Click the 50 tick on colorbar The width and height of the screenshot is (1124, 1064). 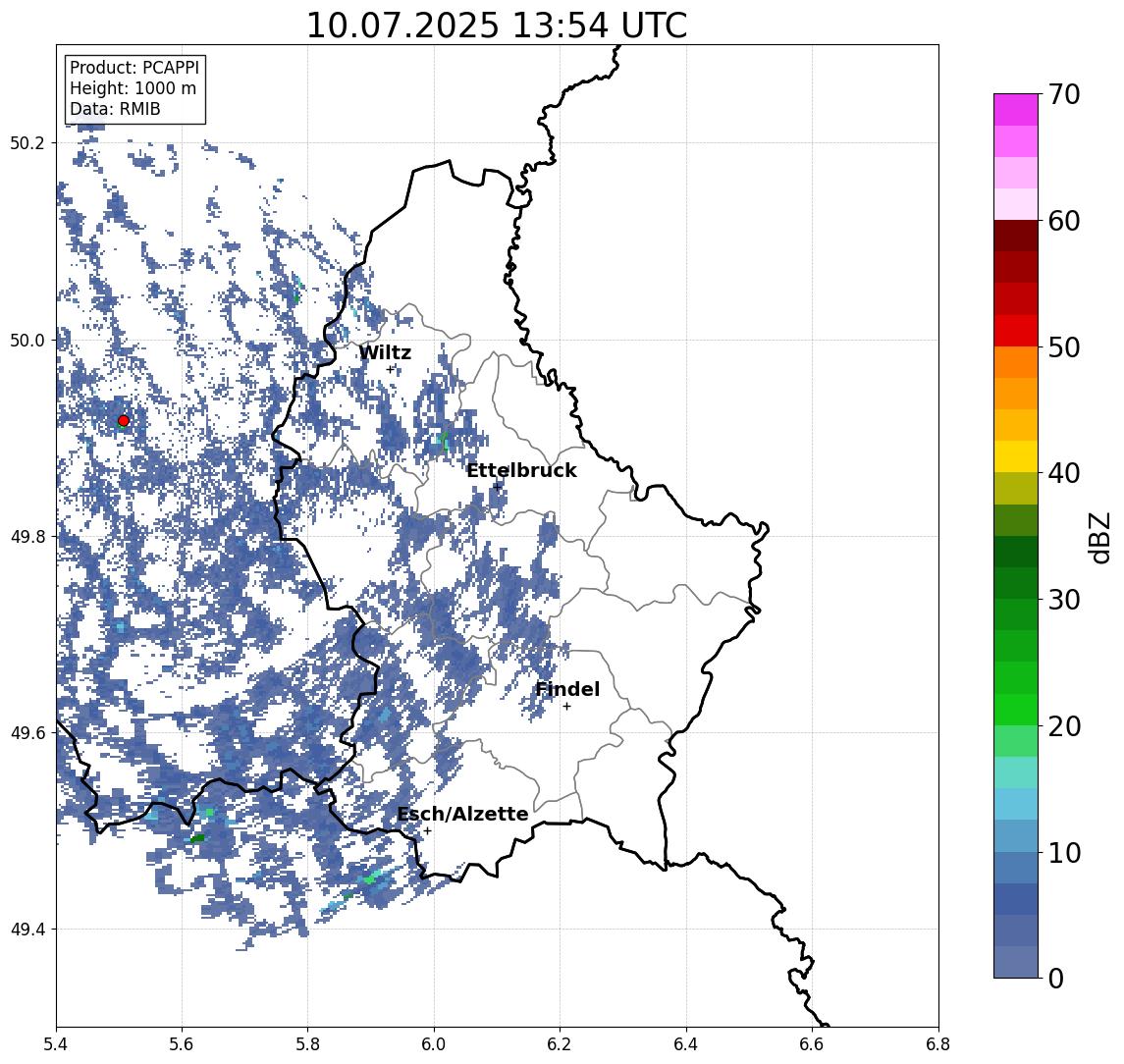1063,347
